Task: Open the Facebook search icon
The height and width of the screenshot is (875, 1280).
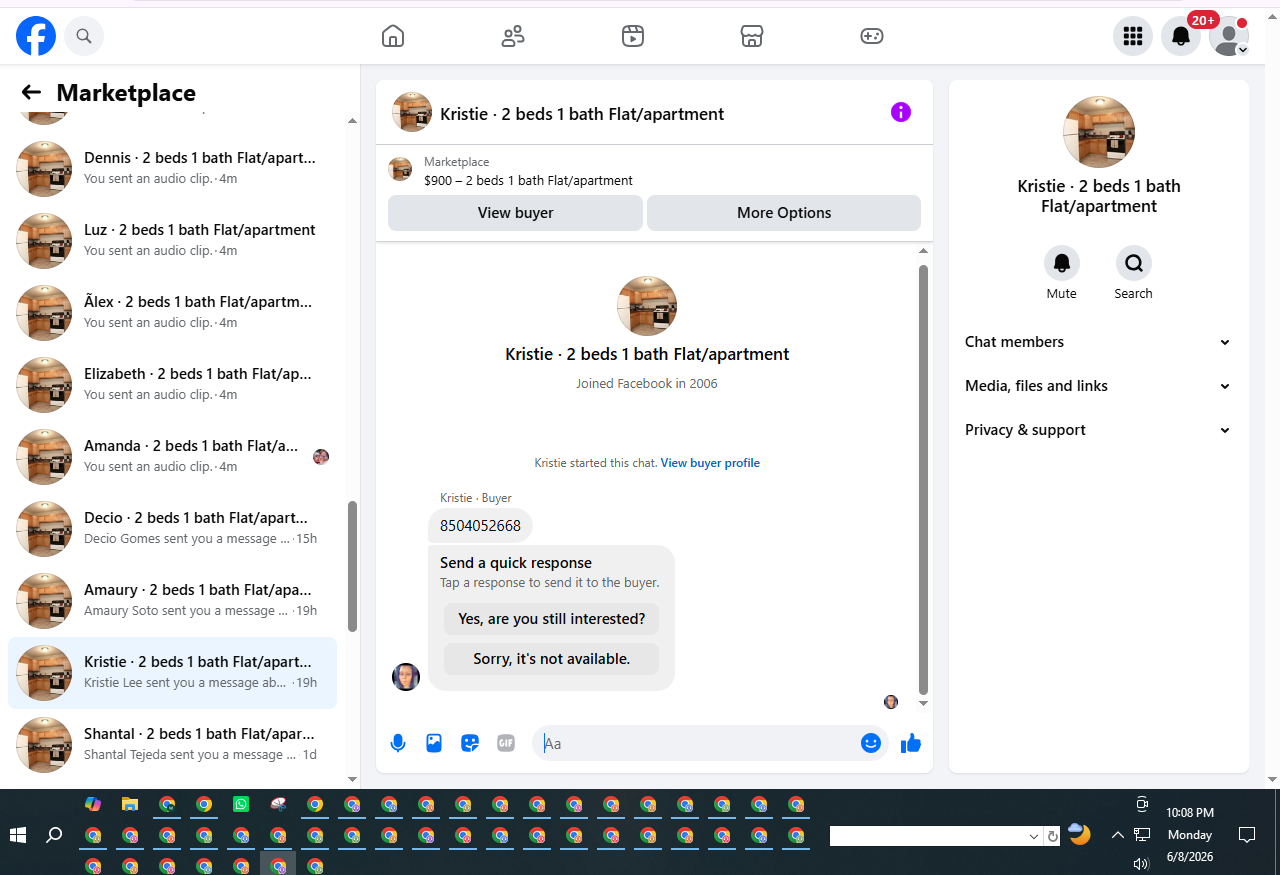Action: [x=84, y=36]
